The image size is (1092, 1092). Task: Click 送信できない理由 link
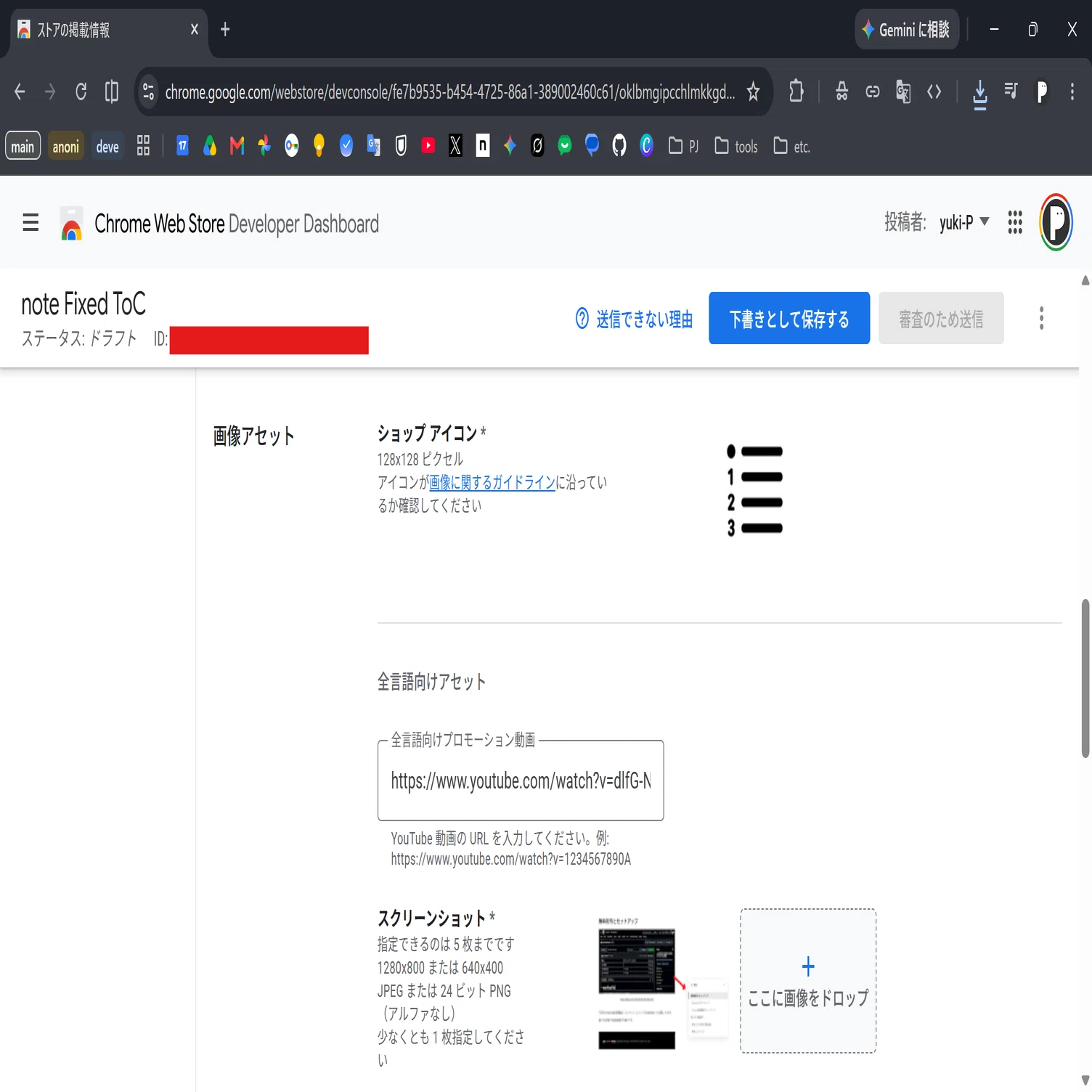(634, 319)
